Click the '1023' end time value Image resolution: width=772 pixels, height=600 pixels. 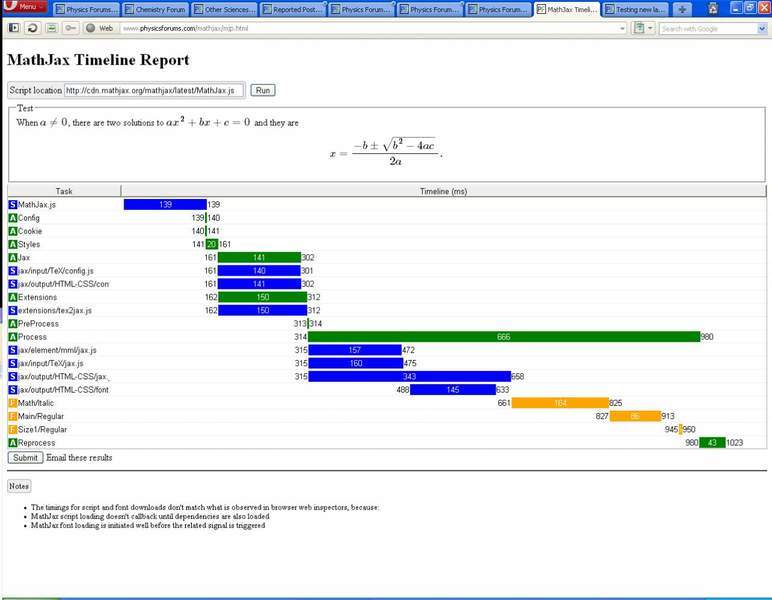[735, 443]
